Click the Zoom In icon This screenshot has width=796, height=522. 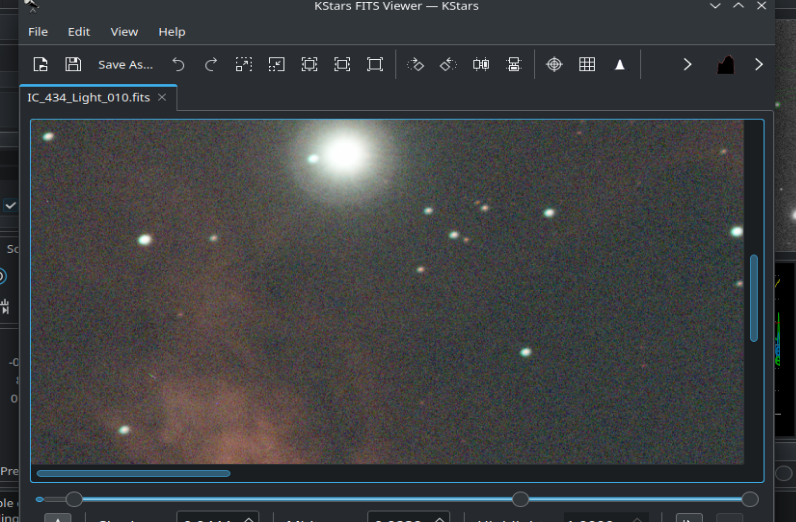click(x=244, y=64)
